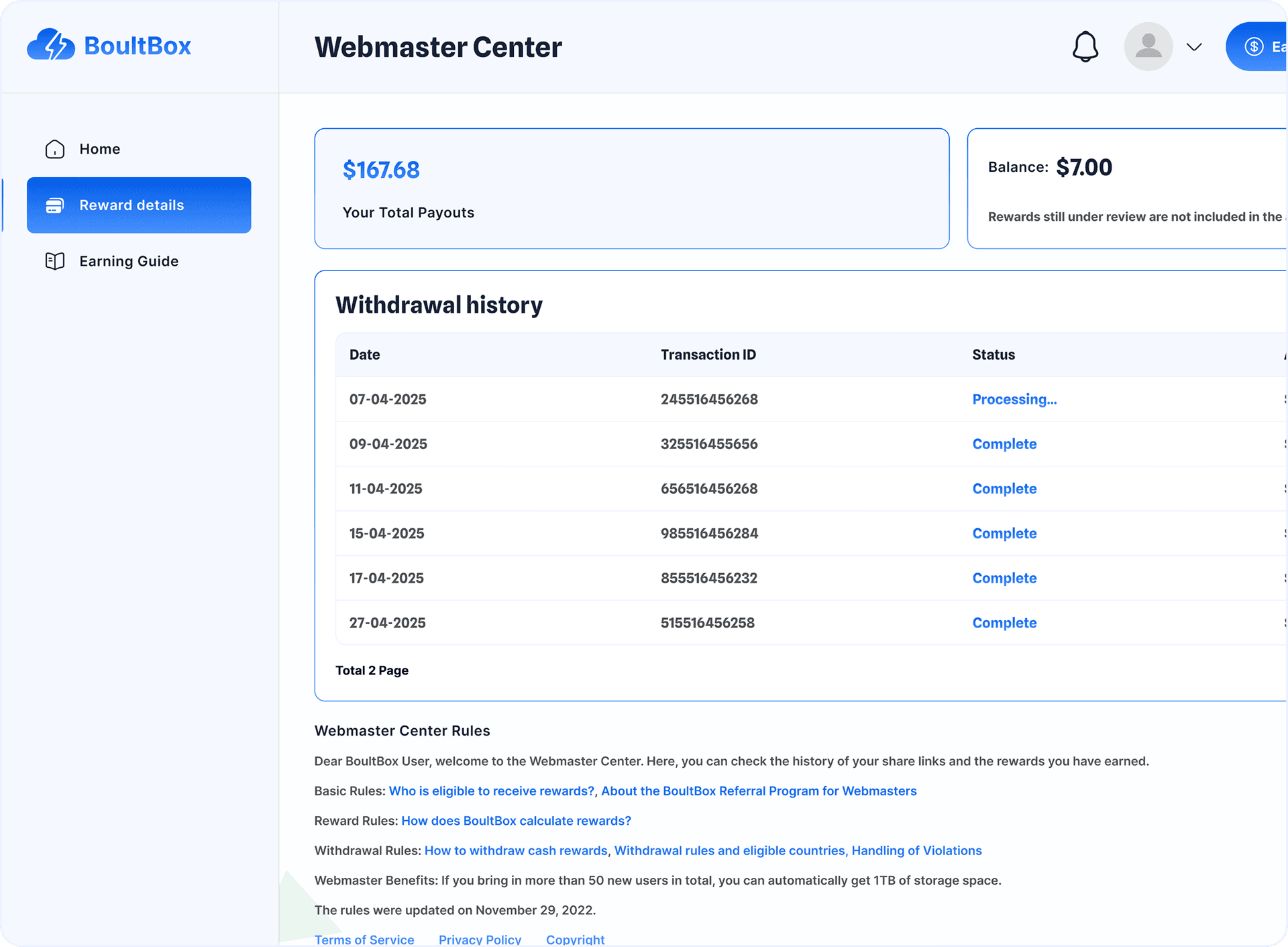Click the Privacy Policy link
Image resolution: width=1288 pixels, height=947 pixels.
(x=480, y=938)
